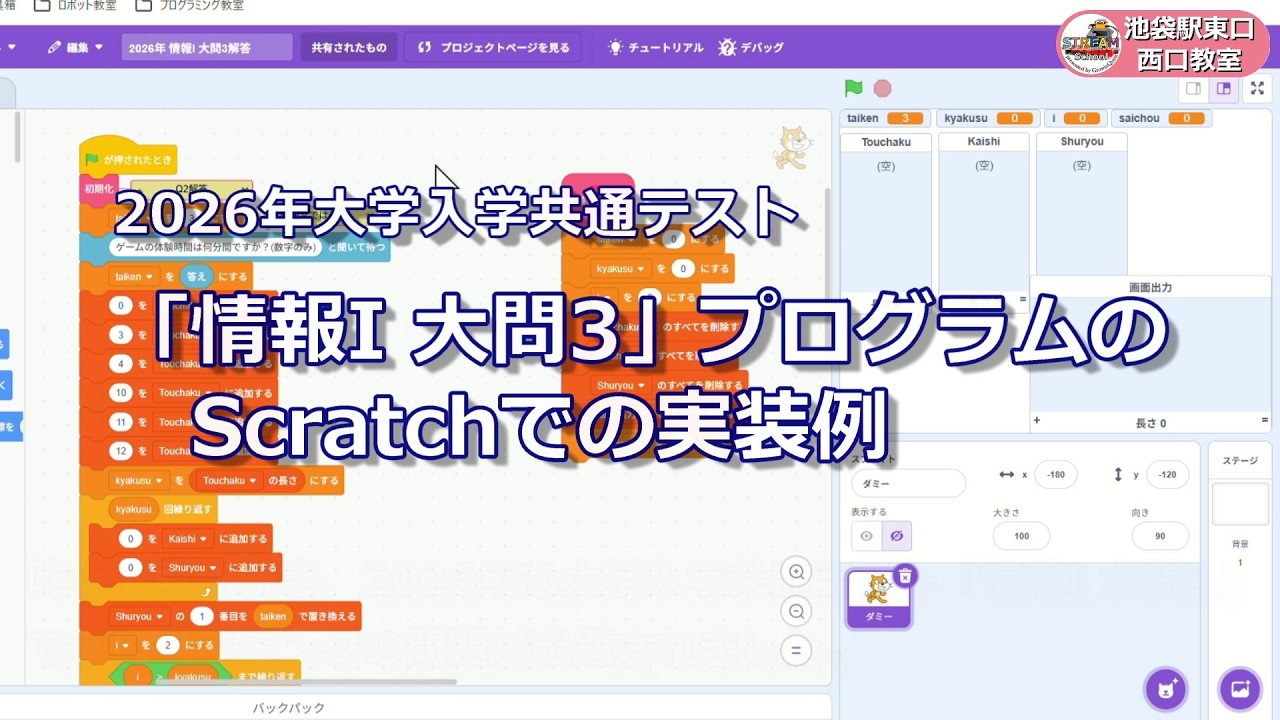Click the Kaishi list monitor header
The height and width of the screenshot is (720, 1280).
coord(984,142)
